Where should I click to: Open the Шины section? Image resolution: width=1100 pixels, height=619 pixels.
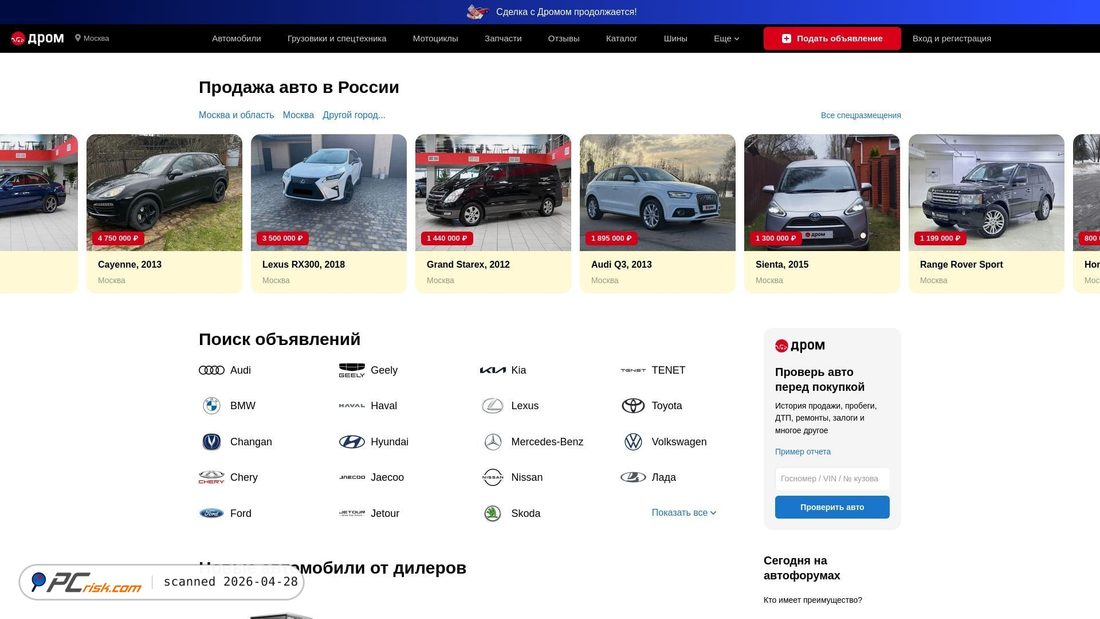[676, 39]
